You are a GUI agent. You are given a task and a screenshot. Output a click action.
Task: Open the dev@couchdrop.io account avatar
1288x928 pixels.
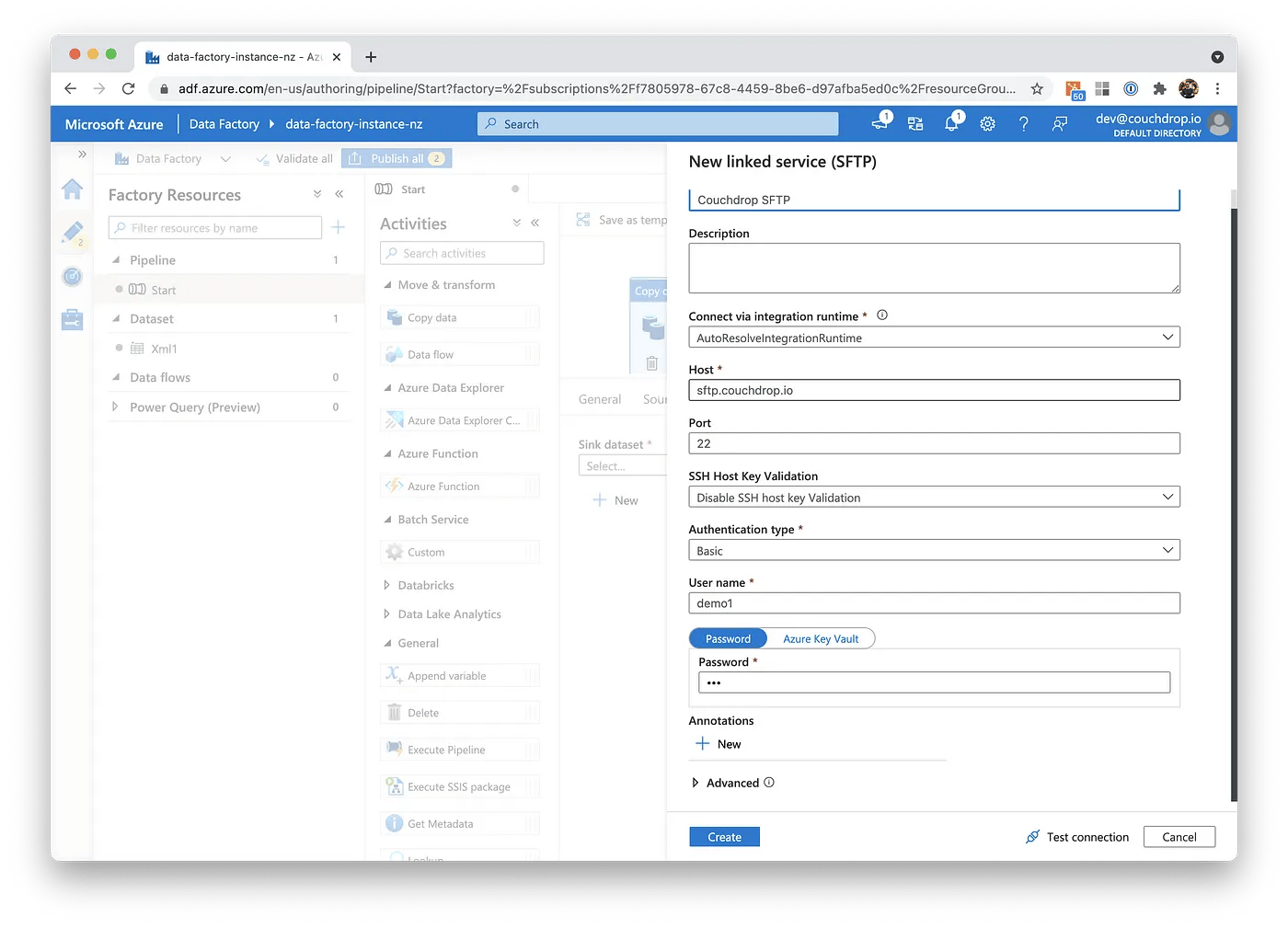tap(1219, 124)
